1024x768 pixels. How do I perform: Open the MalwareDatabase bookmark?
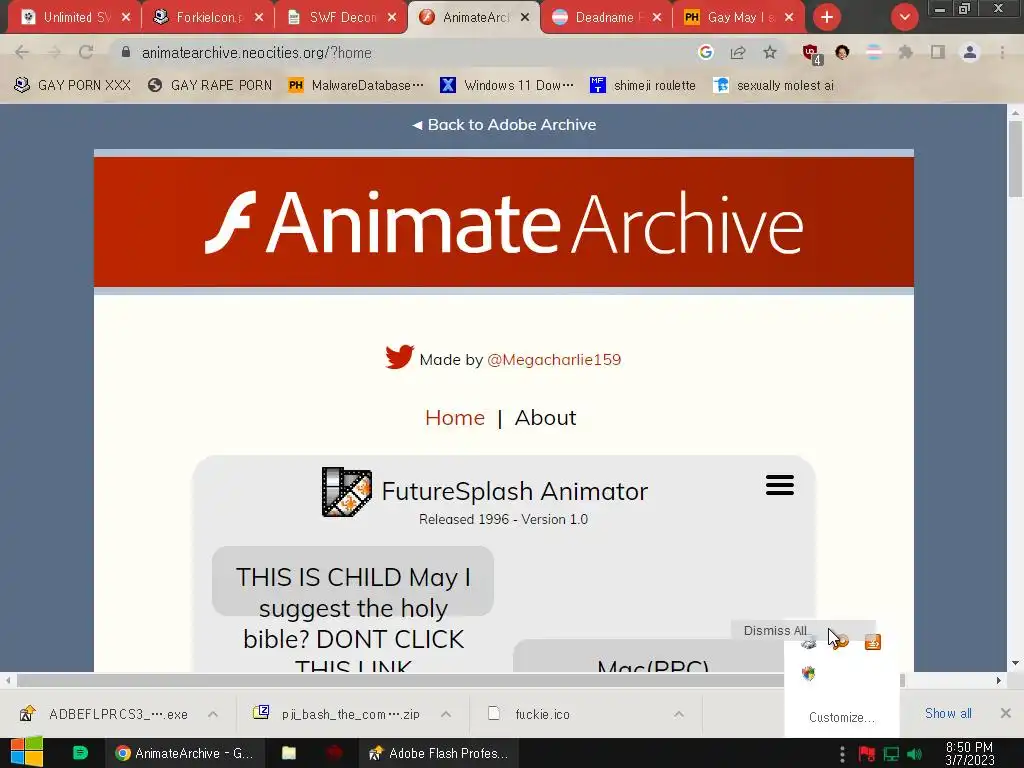coord(356,85)
